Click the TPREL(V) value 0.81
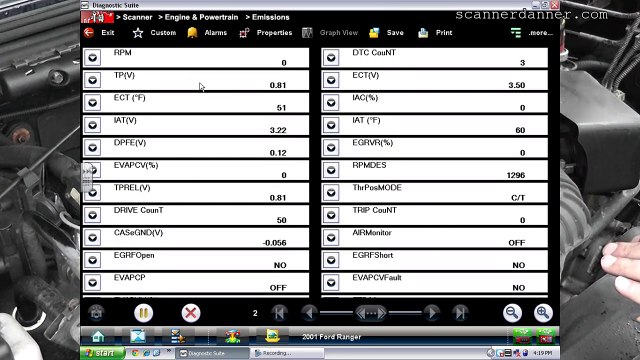Image resolution: width=640 pixels, height=360 pixels. [278, 198]
